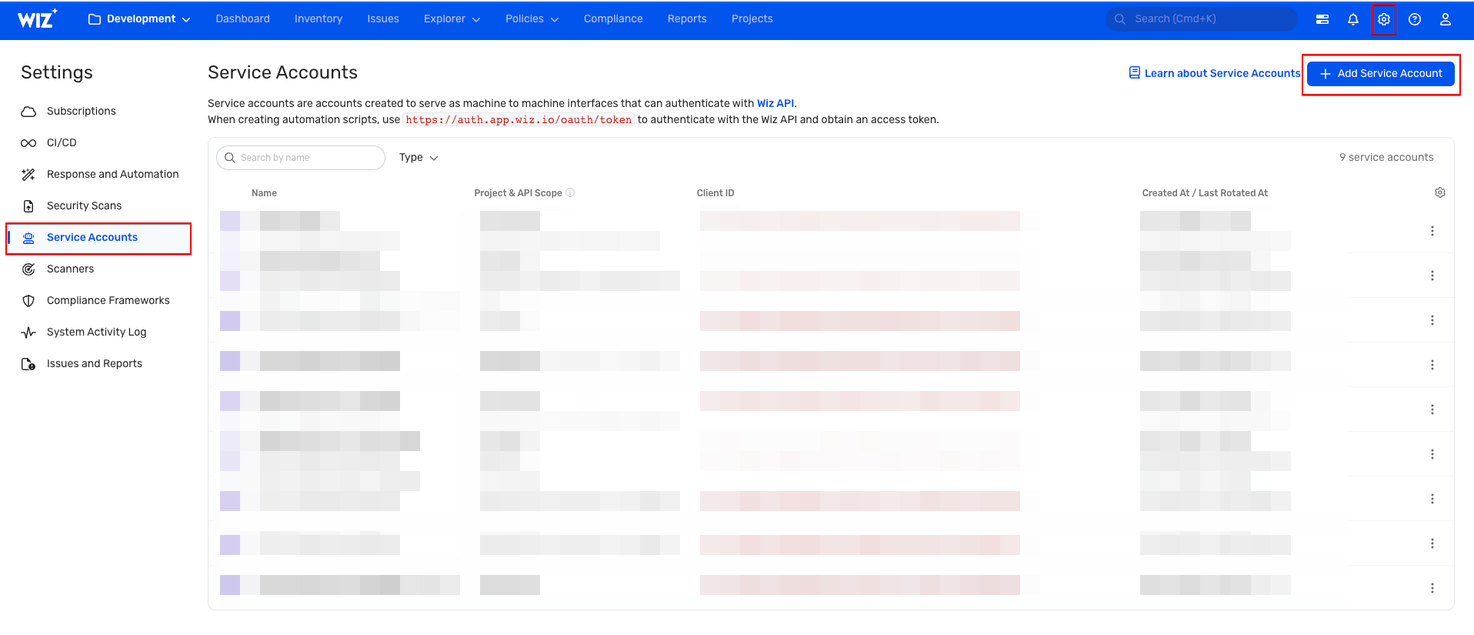Expand the Policies menu
The height and width of the screenshot is (635, 1474).
tap(531, 19)
